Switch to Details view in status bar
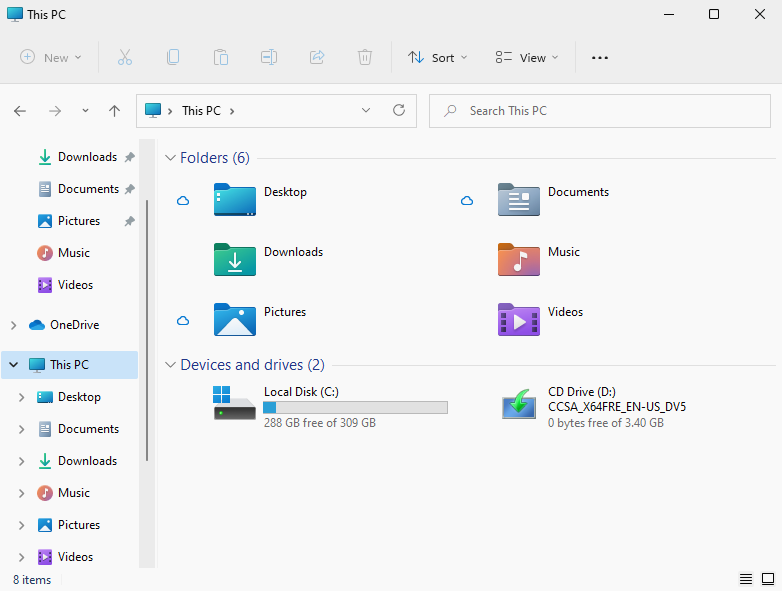The image size is (782, 591). 746,579
